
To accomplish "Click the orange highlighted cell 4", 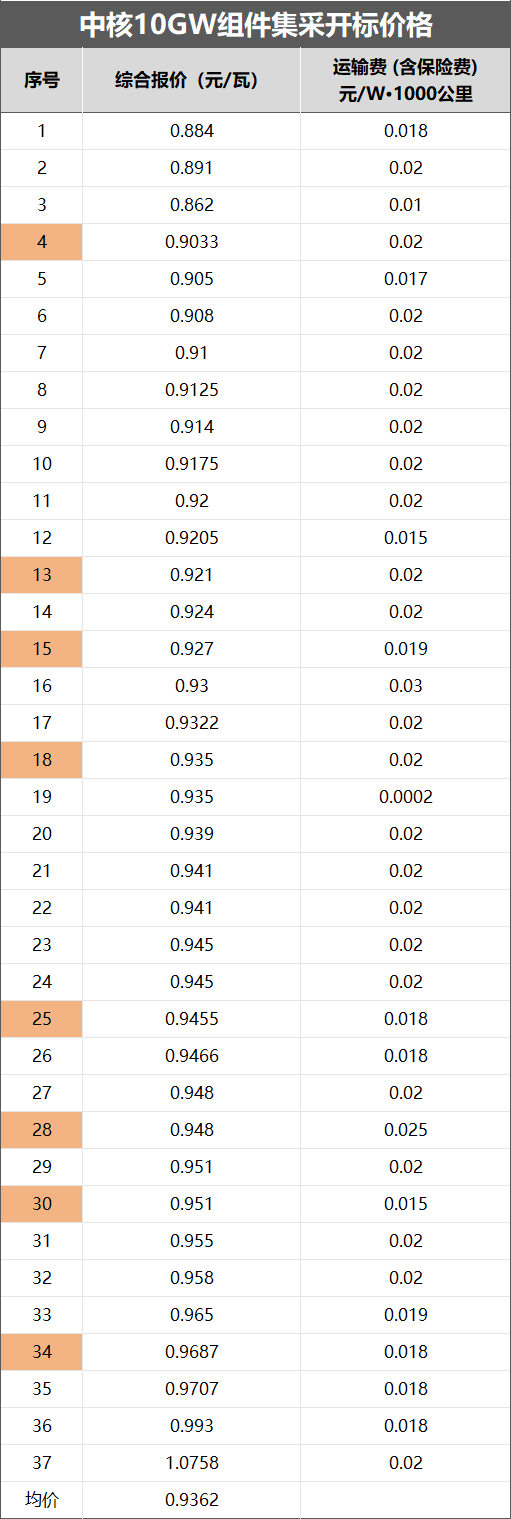I will (x=41, y=242).
